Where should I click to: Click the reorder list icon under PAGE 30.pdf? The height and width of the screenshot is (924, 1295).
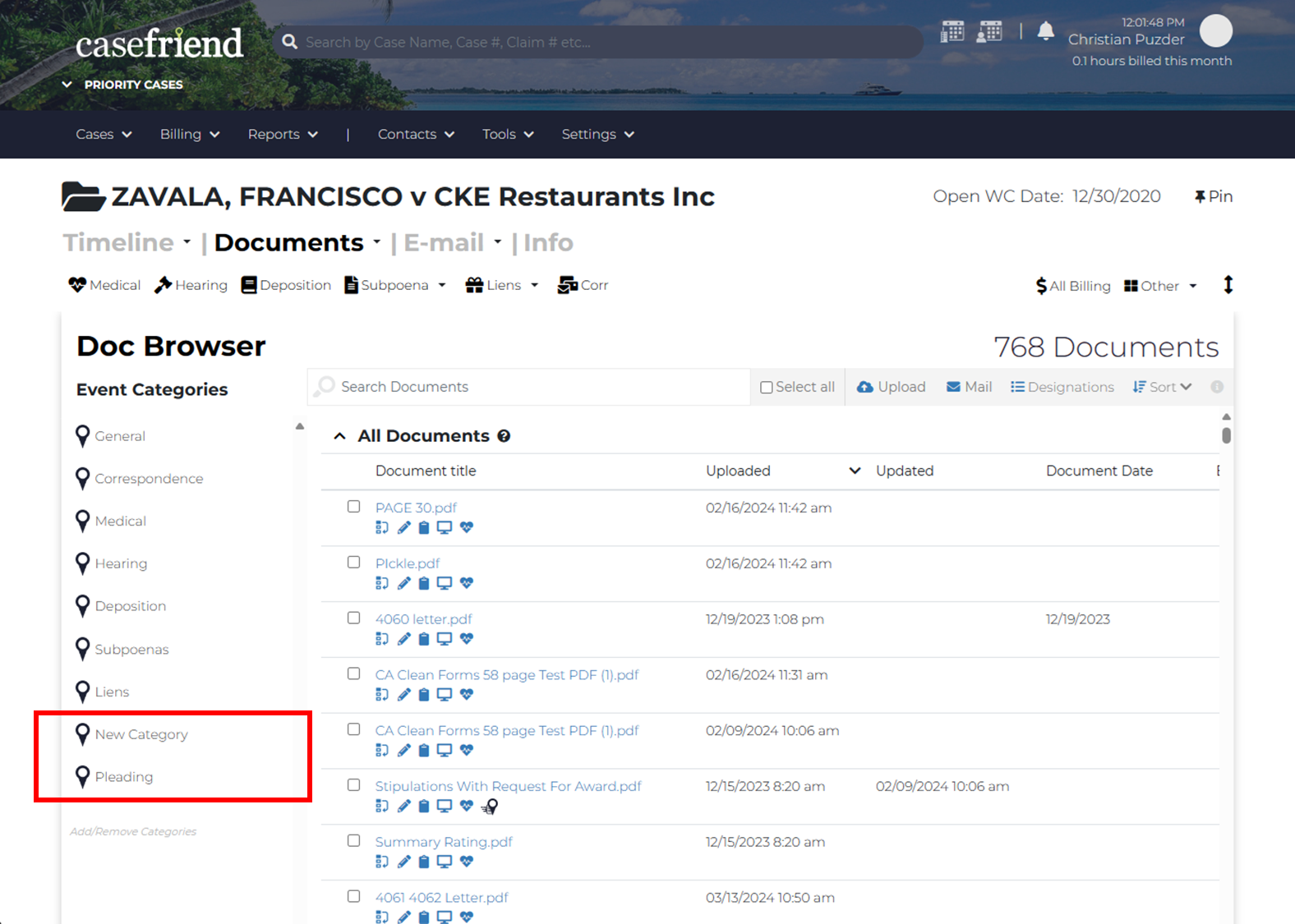pyautogui.click(x=382, y=527)
